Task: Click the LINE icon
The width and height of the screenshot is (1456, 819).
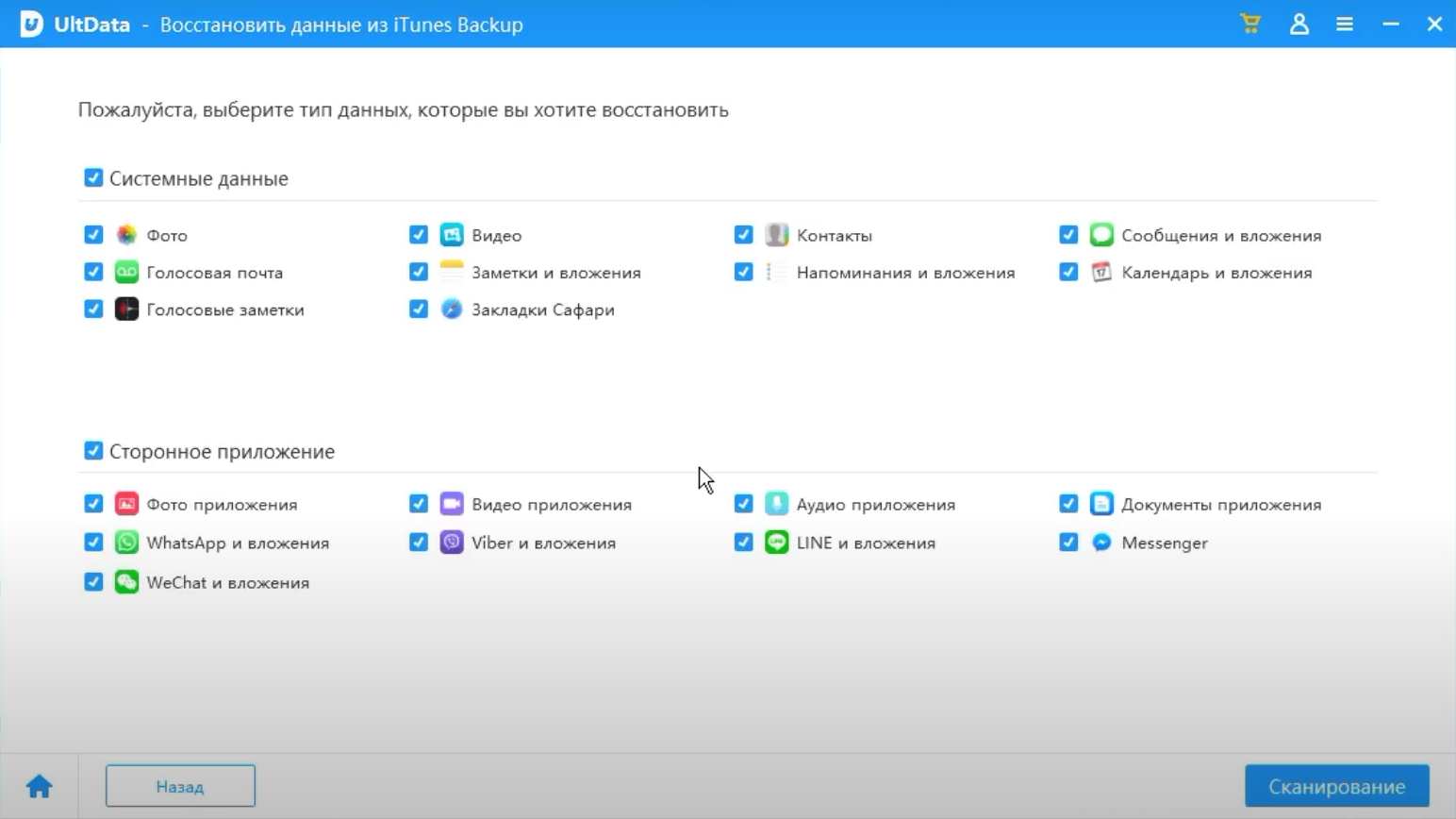Action: (776, 543)
